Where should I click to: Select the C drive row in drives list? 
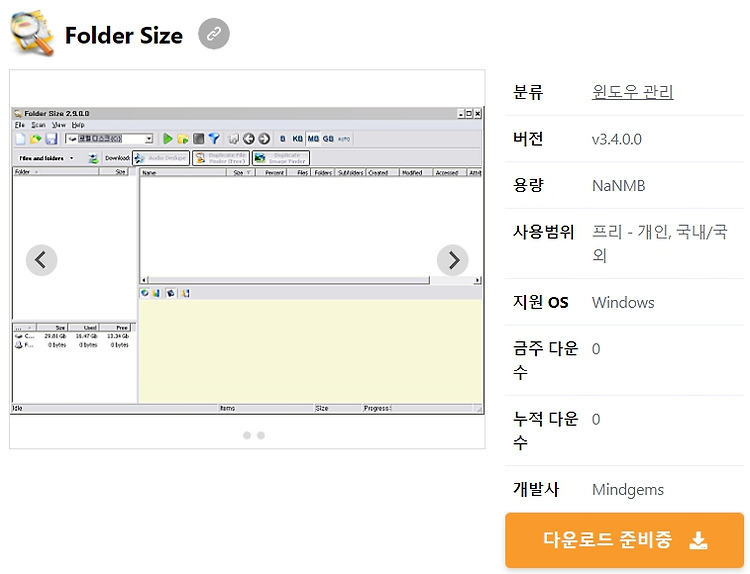click(x=72, y=336)
